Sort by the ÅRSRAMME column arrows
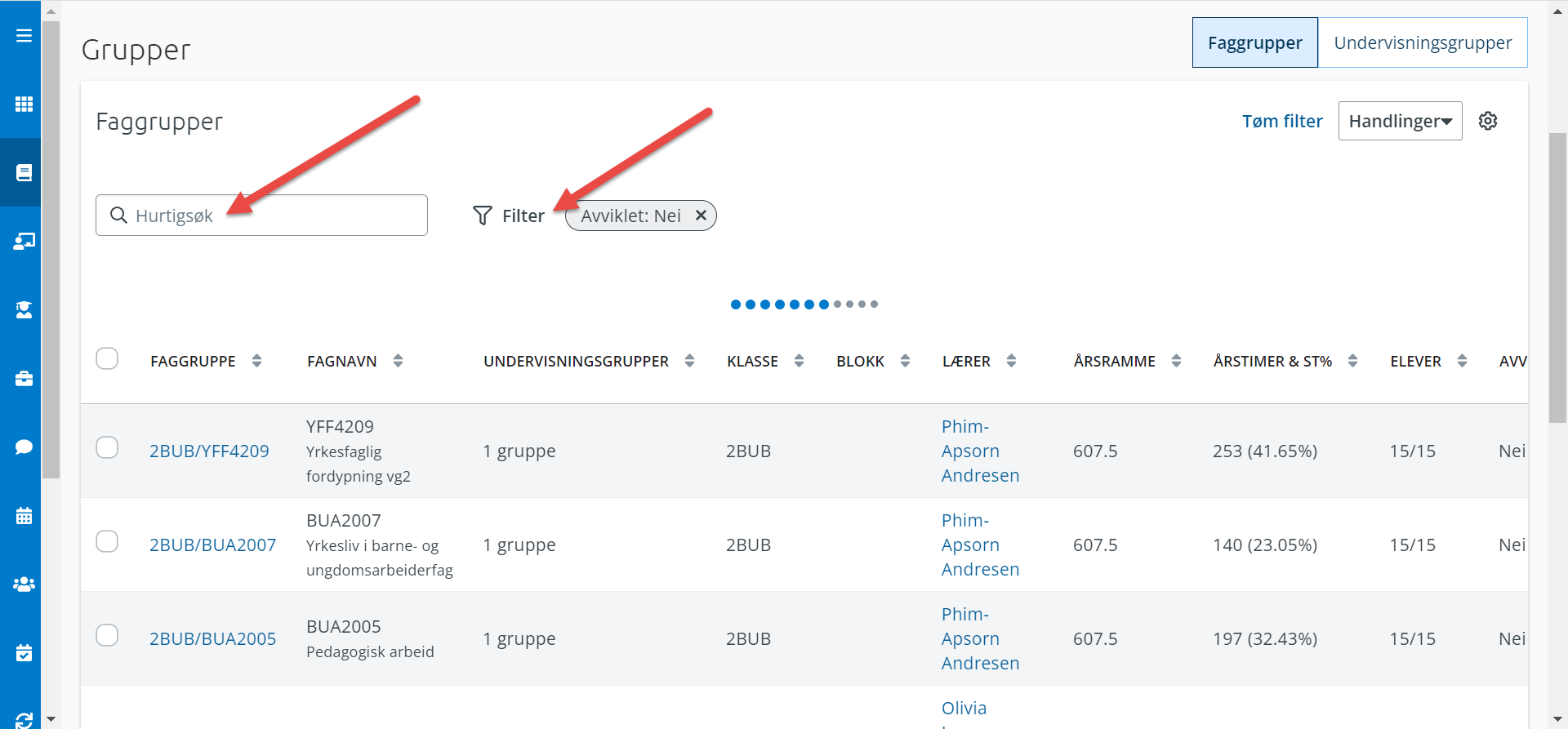 click(x=1176, y=361)
